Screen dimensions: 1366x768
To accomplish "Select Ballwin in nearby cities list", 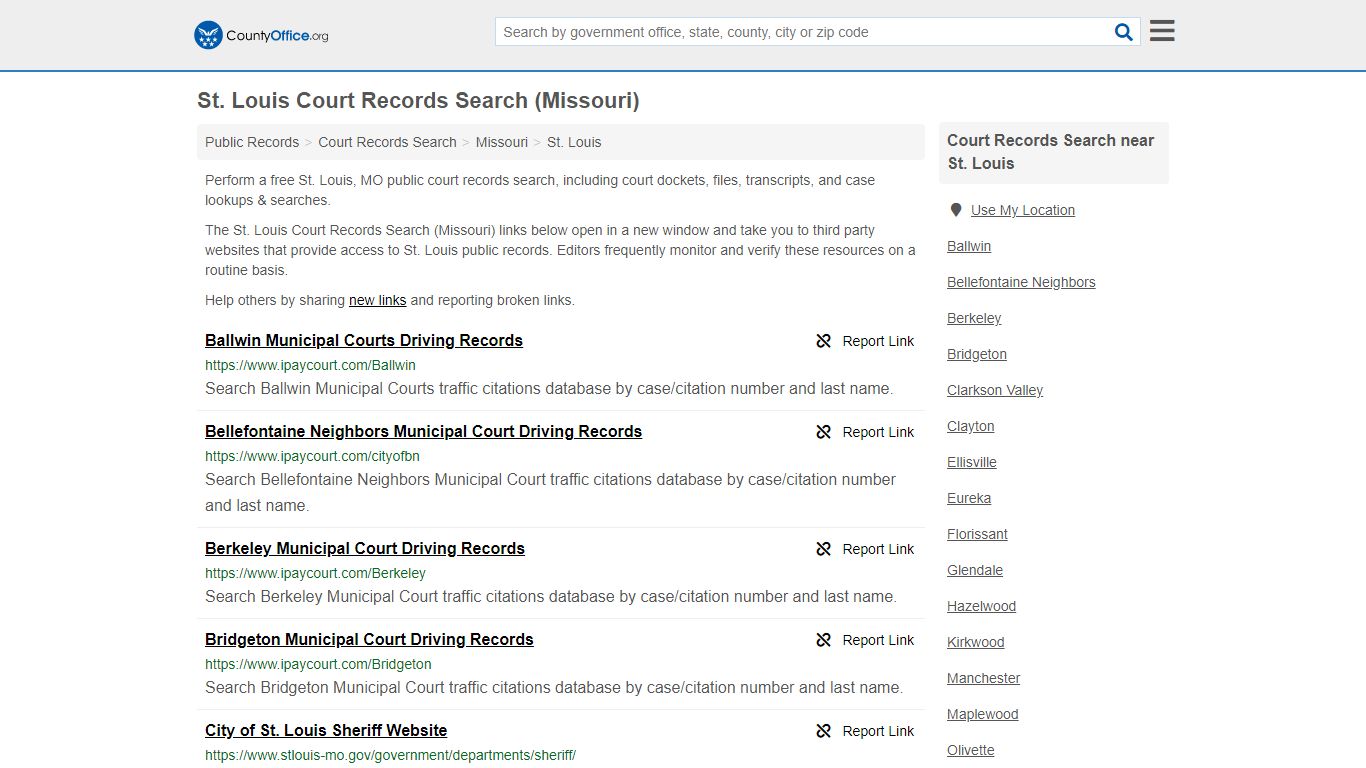I will pyautogui.click(x=969, y=246).
